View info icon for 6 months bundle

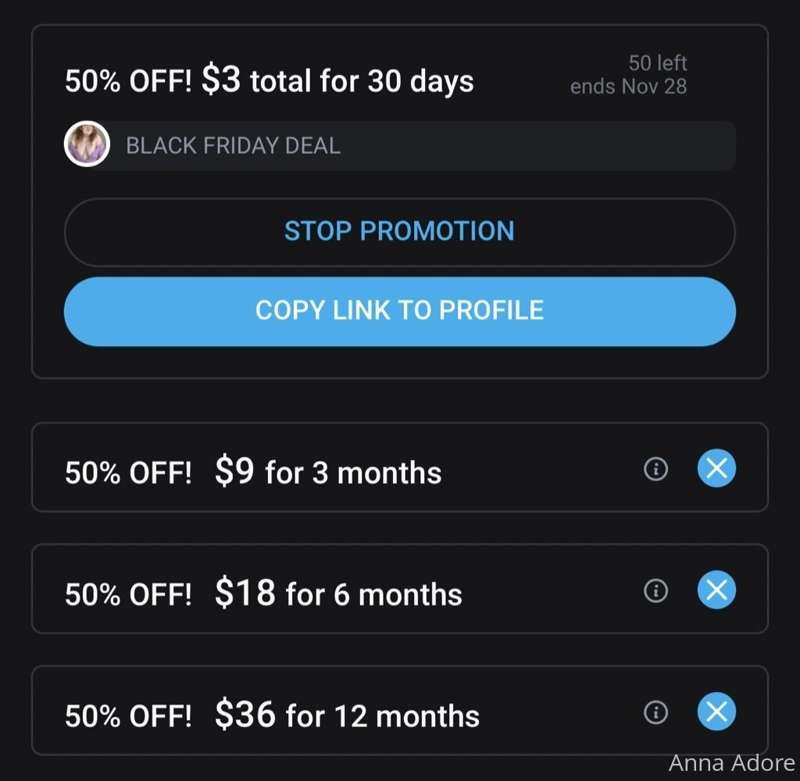[x=656, y=590]
